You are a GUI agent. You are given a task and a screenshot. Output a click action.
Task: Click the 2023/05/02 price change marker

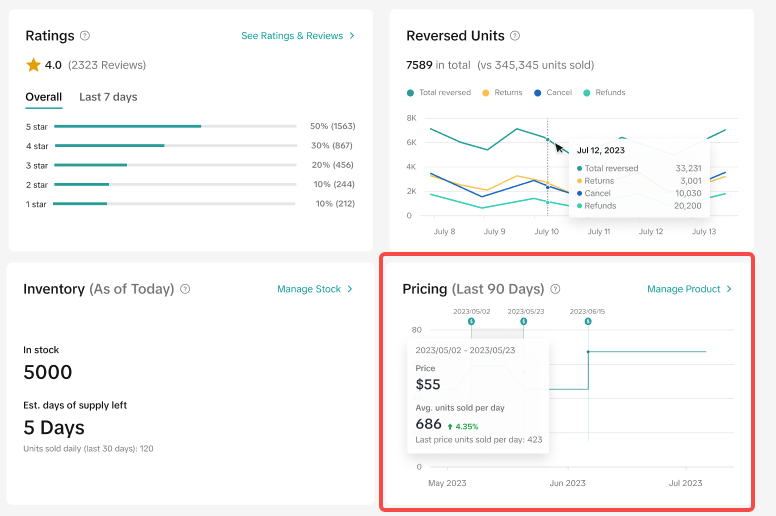point(471,321)
